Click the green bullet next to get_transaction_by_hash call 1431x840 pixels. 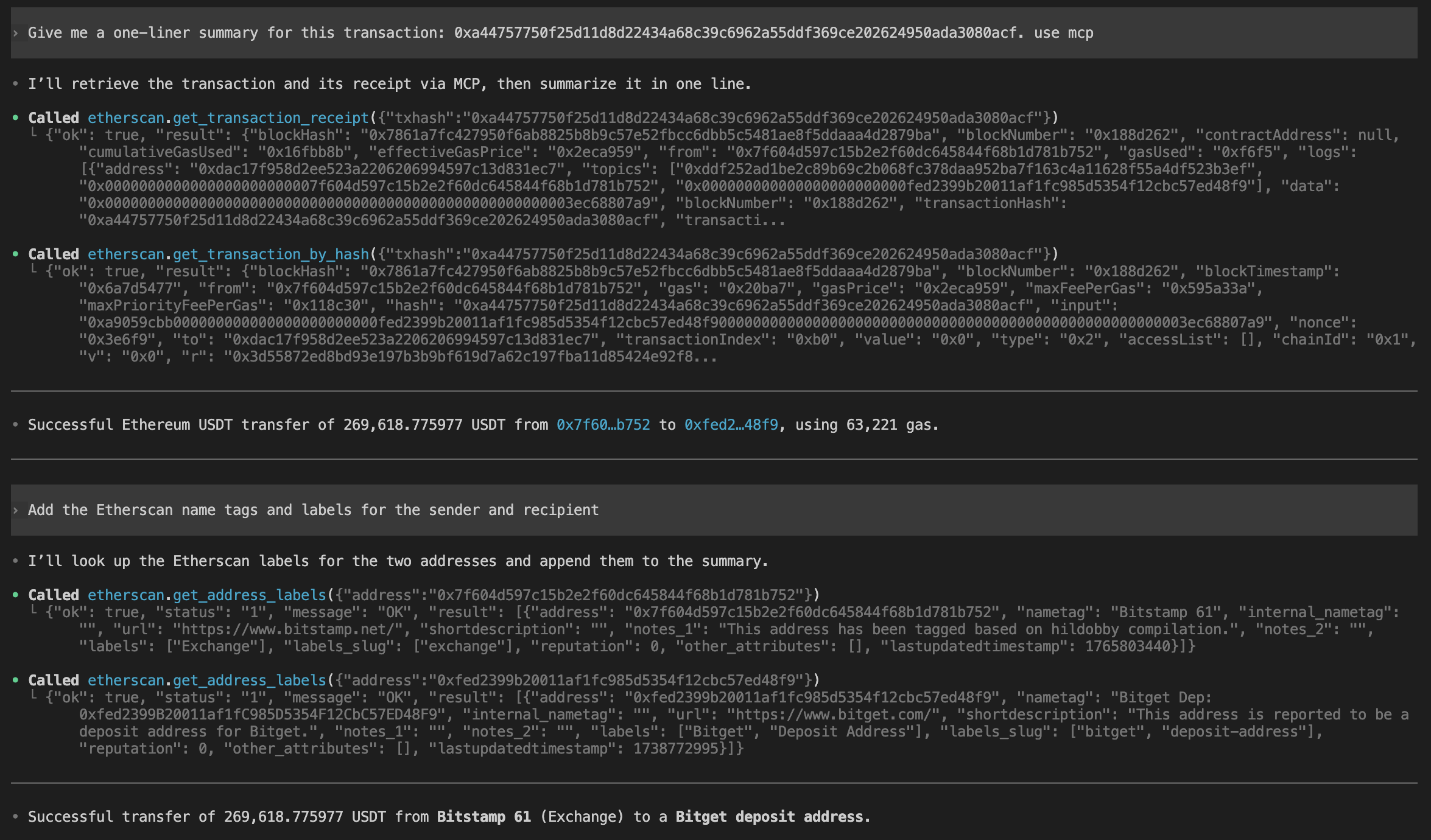15,254
